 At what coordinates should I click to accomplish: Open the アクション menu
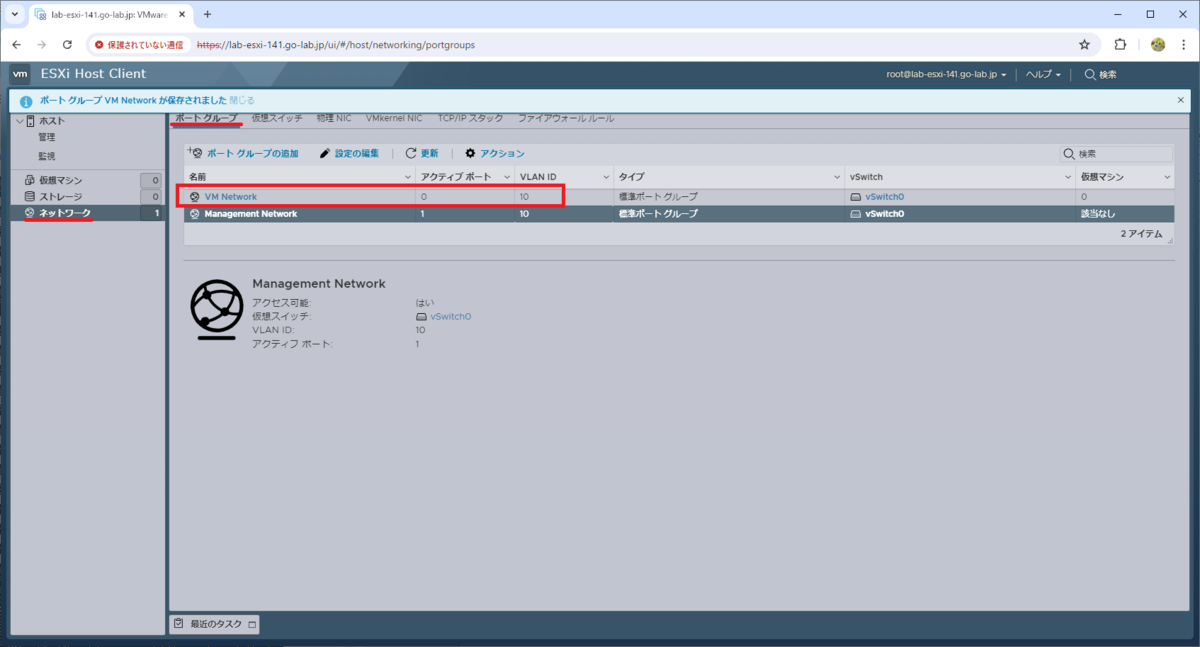[x=495, y=153]
